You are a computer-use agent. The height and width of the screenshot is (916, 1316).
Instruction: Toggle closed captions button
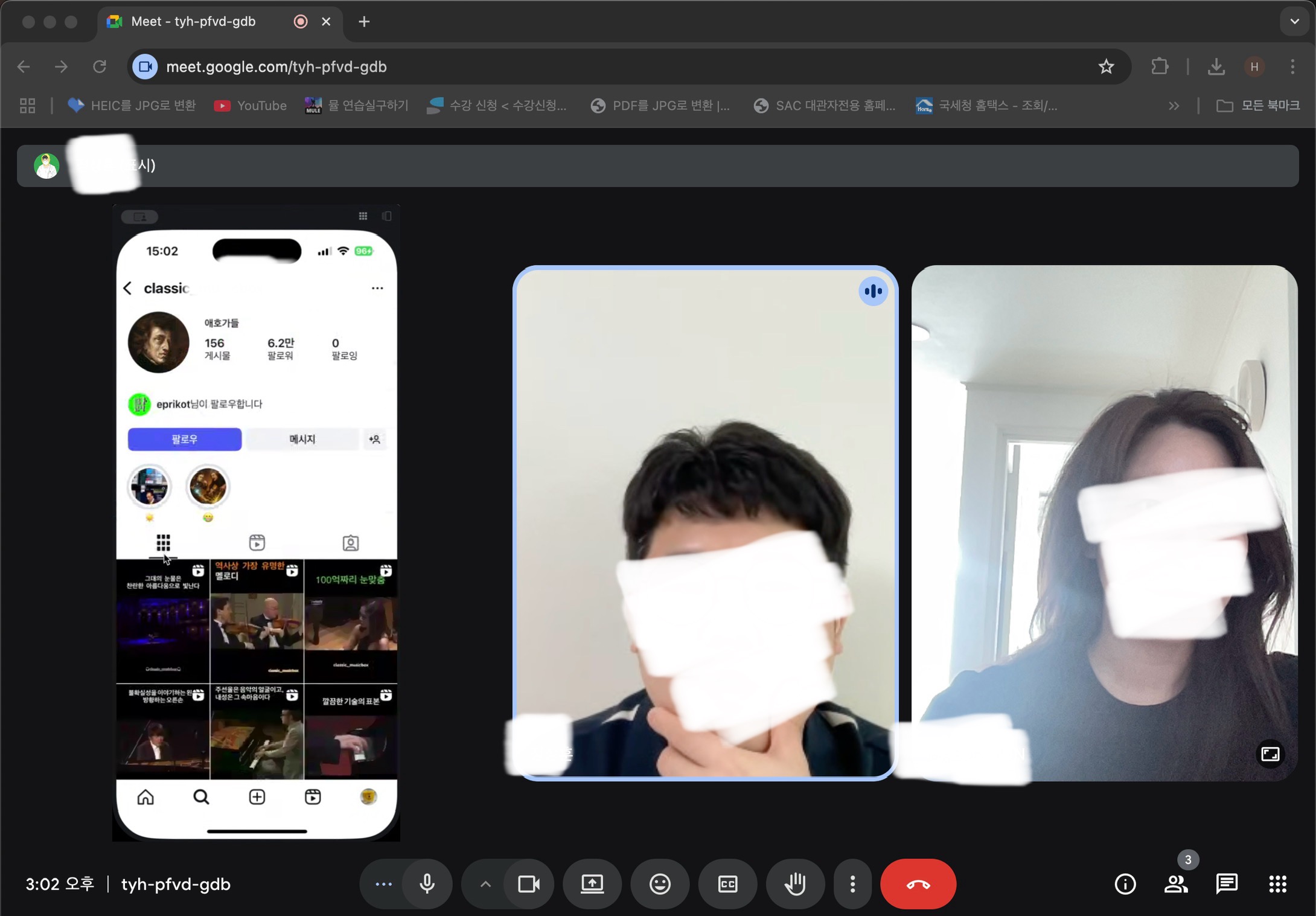tap(727, 884)
